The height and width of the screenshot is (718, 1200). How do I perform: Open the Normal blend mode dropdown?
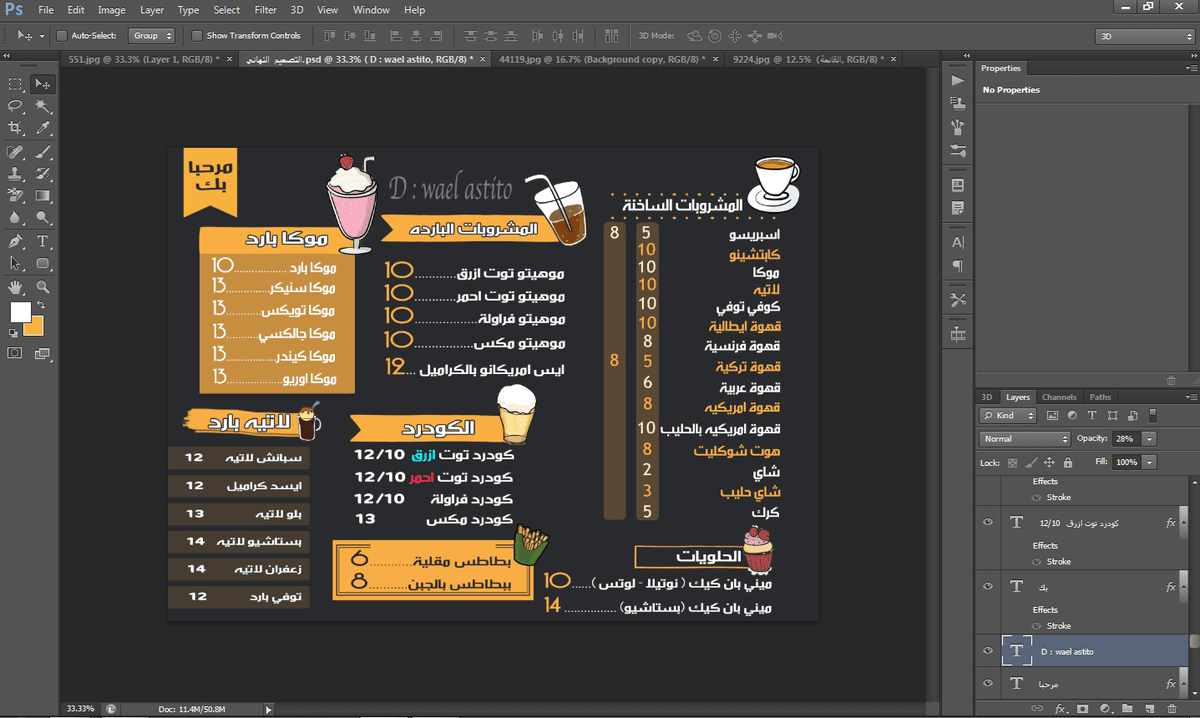[1025, 439]
